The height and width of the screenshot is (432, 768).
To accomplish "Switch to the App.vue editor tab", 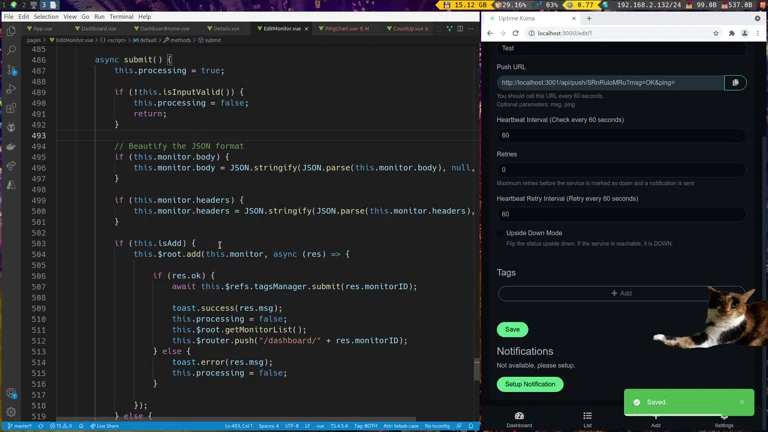I will 40,28.
